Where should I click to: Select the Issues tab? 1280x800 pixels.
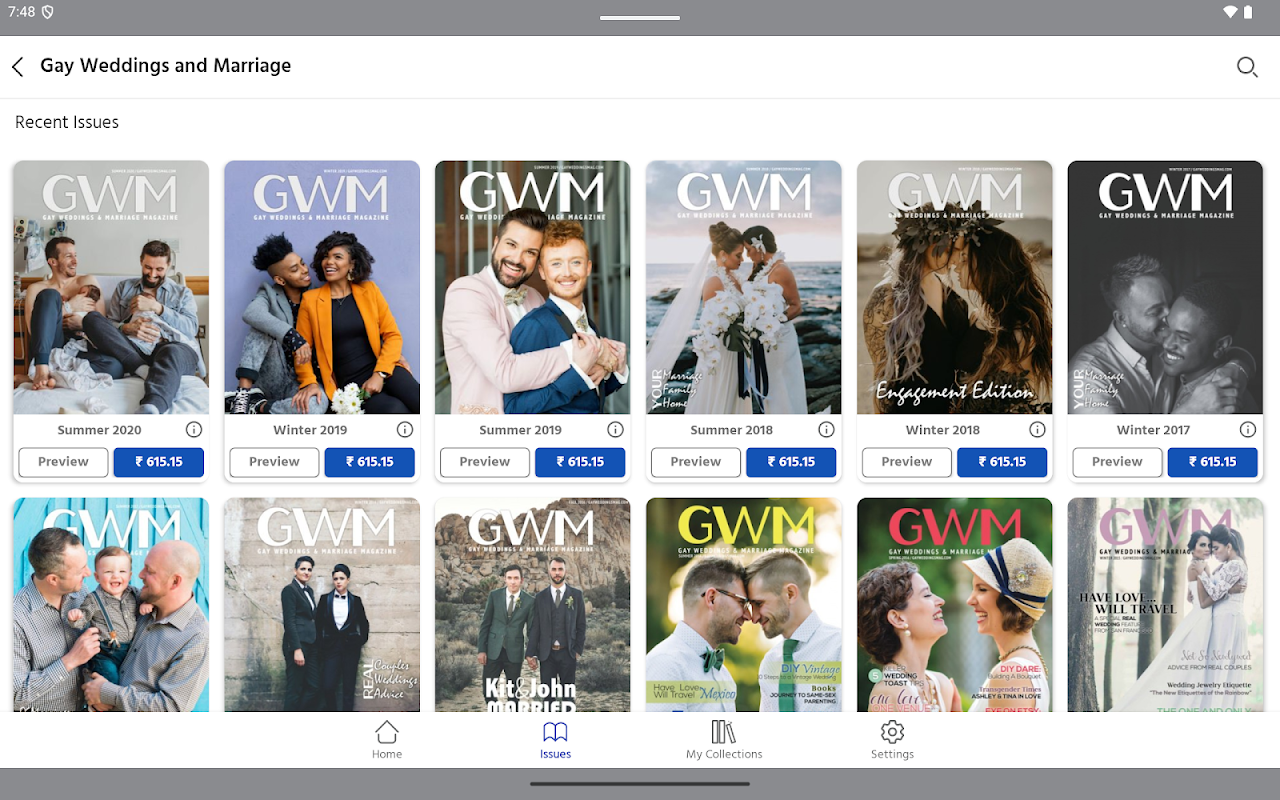click(555, 740)
